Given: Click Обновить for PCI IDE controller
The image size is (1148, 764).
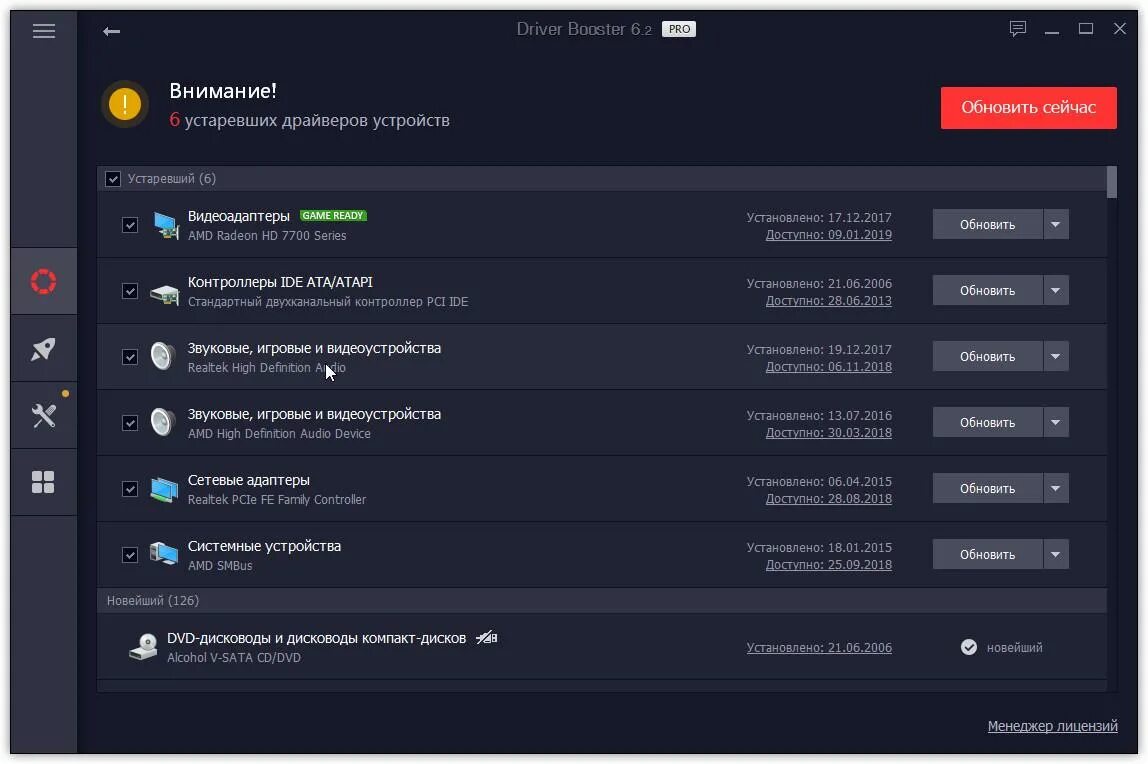Looking at the screenshot, I should [x=987, y=290].
